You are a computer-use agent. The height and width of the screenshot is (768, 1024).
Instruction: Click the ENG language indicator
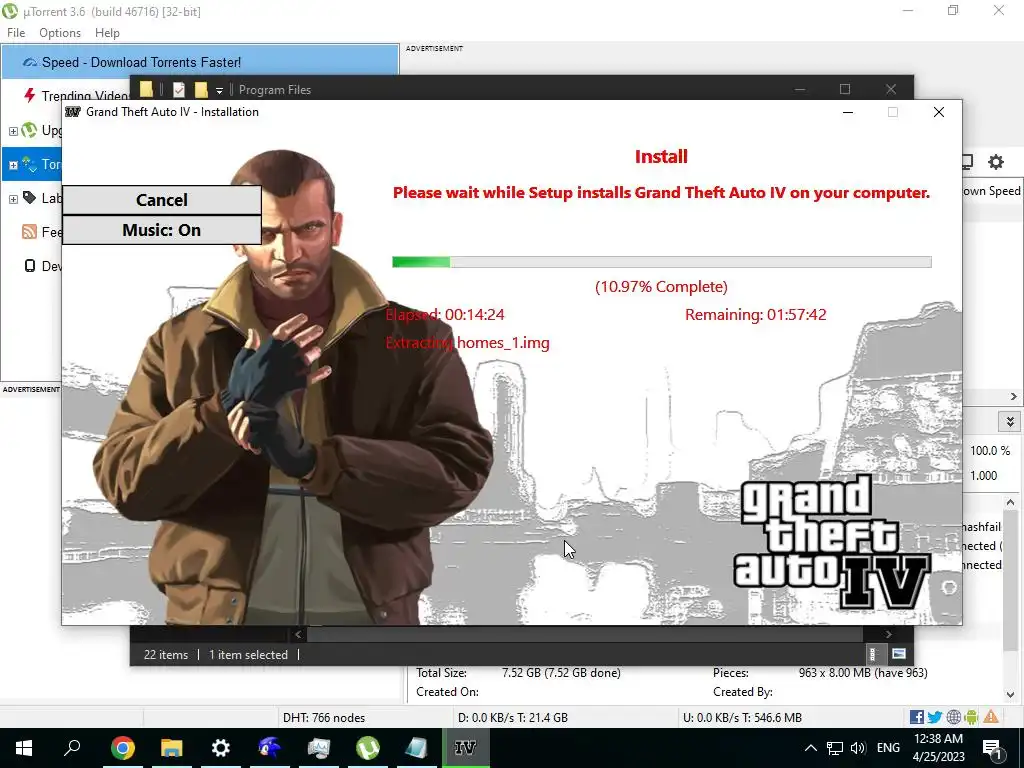[888, 748]
